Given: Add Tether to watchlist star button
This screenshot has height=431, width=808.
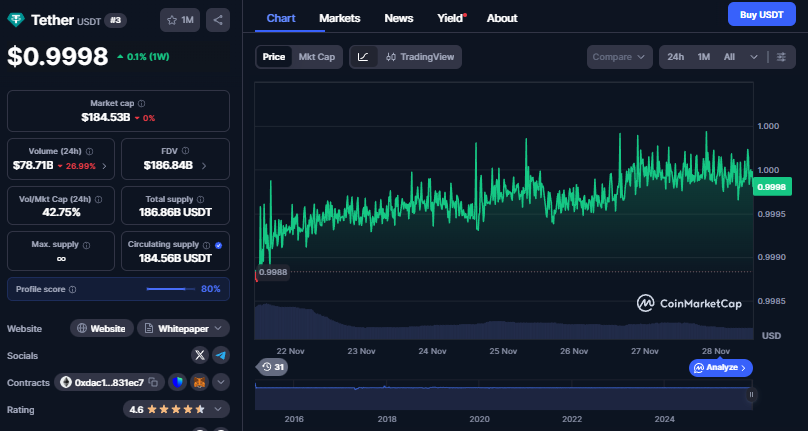Looking at the screenshot, I should pos(180,20).
